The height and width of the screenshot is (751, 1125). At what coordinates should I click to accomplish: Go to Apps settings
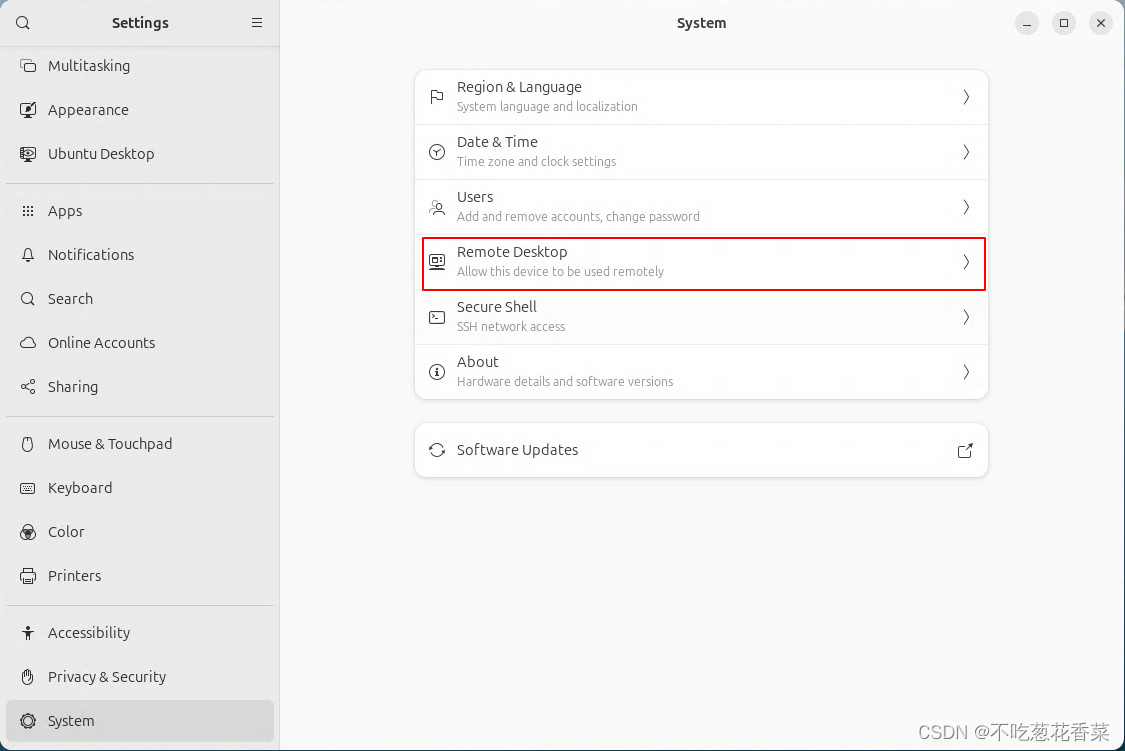coord(140,211)
